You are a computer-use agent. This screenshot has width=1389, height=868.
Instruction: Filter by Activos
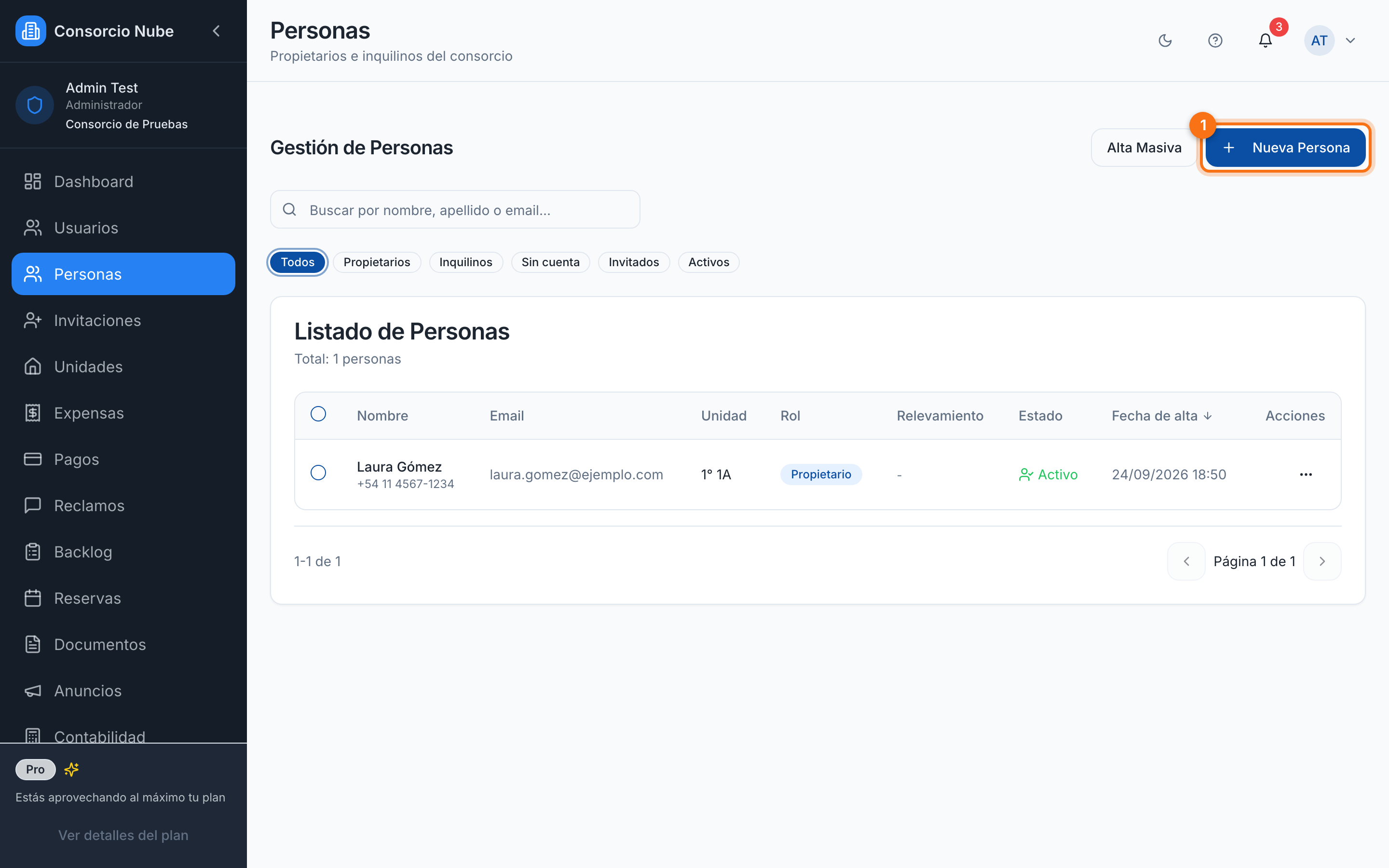pos(709,262)
